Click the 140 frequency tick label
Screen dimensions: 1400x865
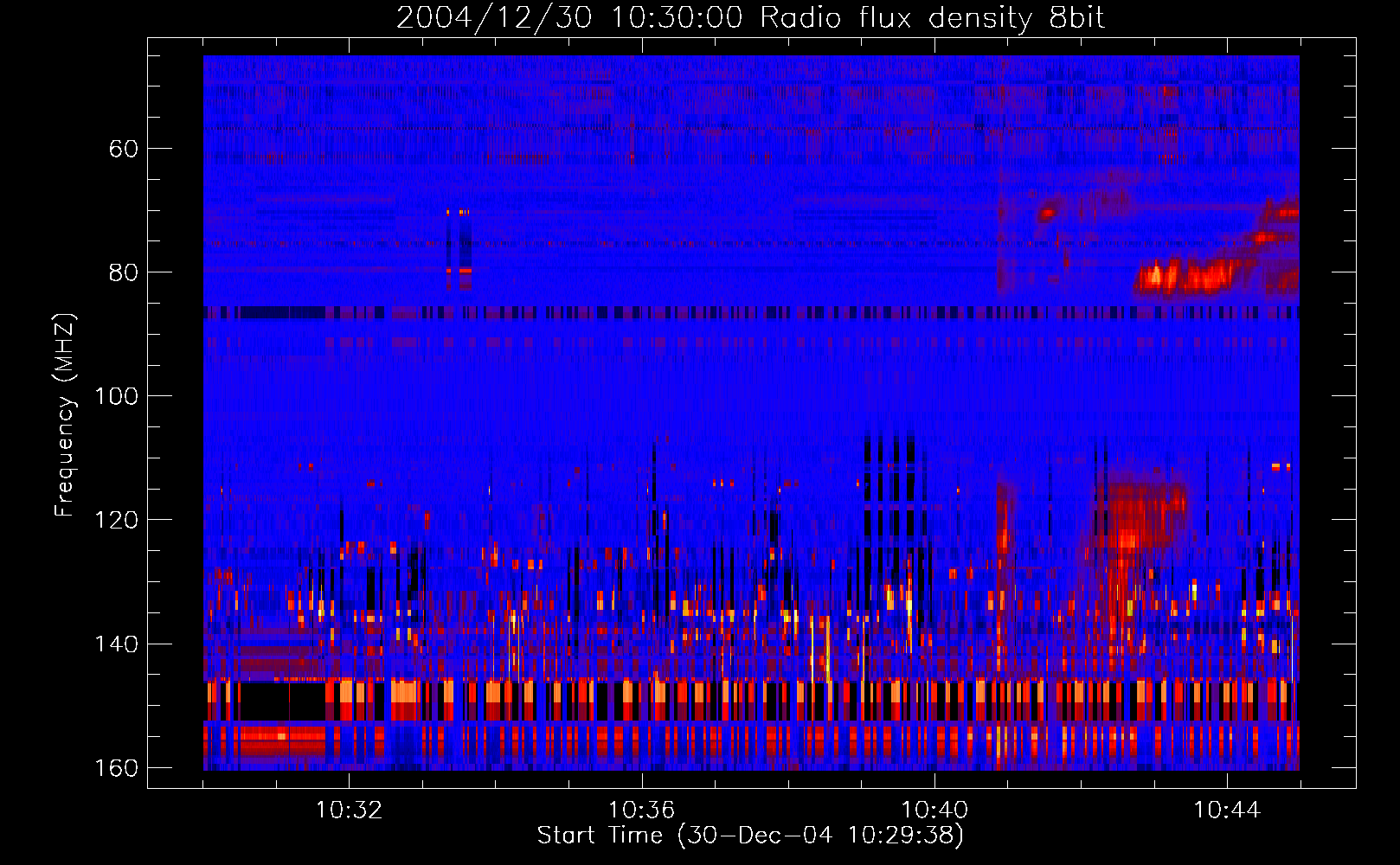116,644
